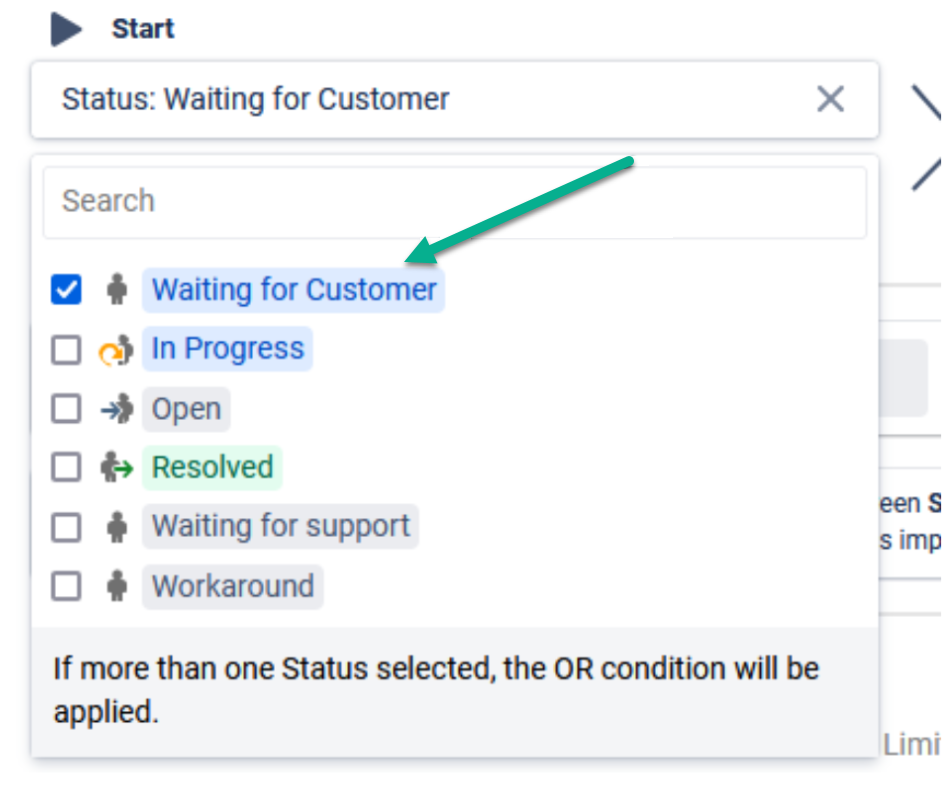Click the X to clear the status filter
The image size is (942, 791).
point(829,100)
